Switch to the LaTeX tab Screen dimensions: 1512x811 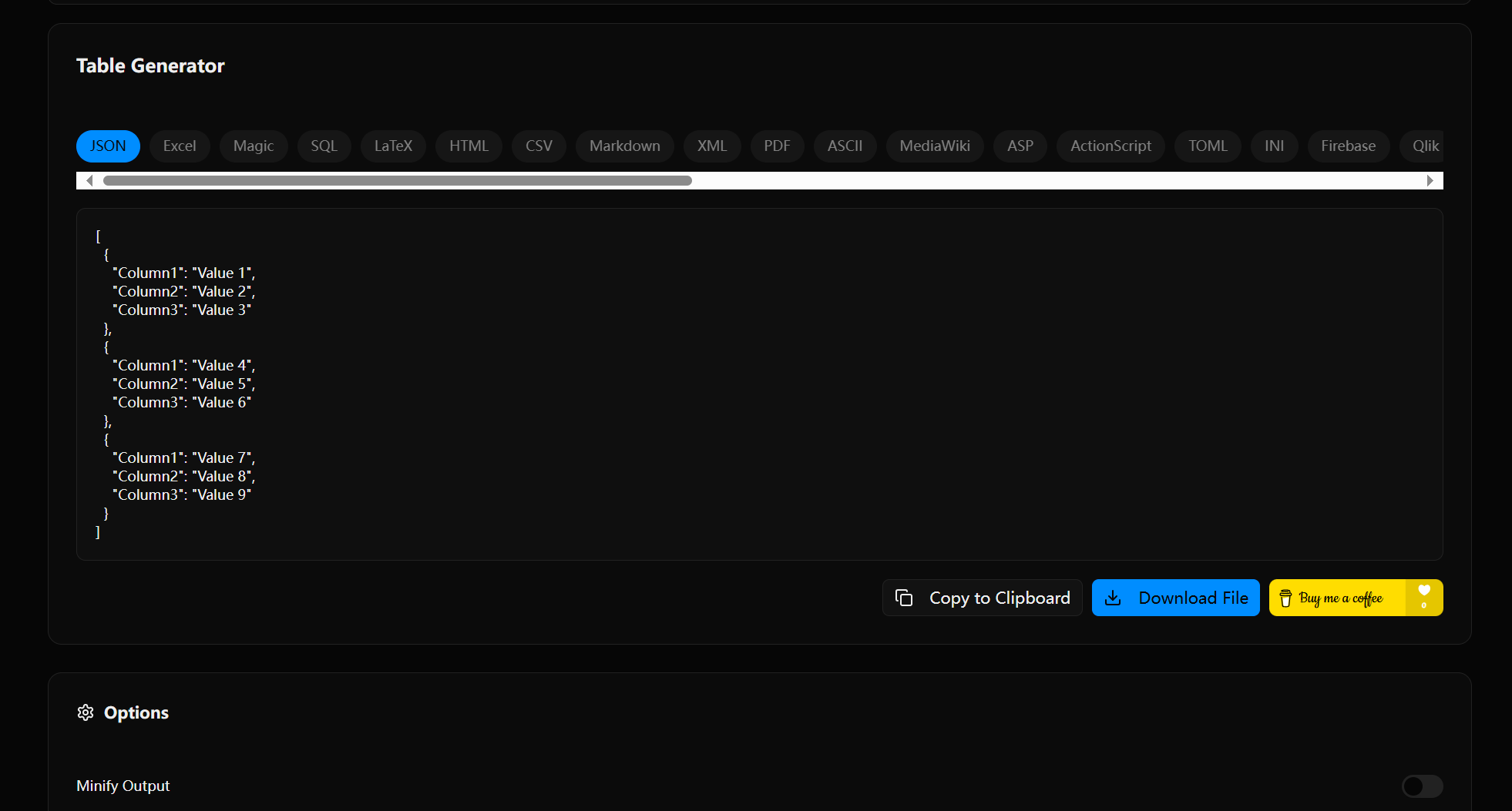(393, 146)
